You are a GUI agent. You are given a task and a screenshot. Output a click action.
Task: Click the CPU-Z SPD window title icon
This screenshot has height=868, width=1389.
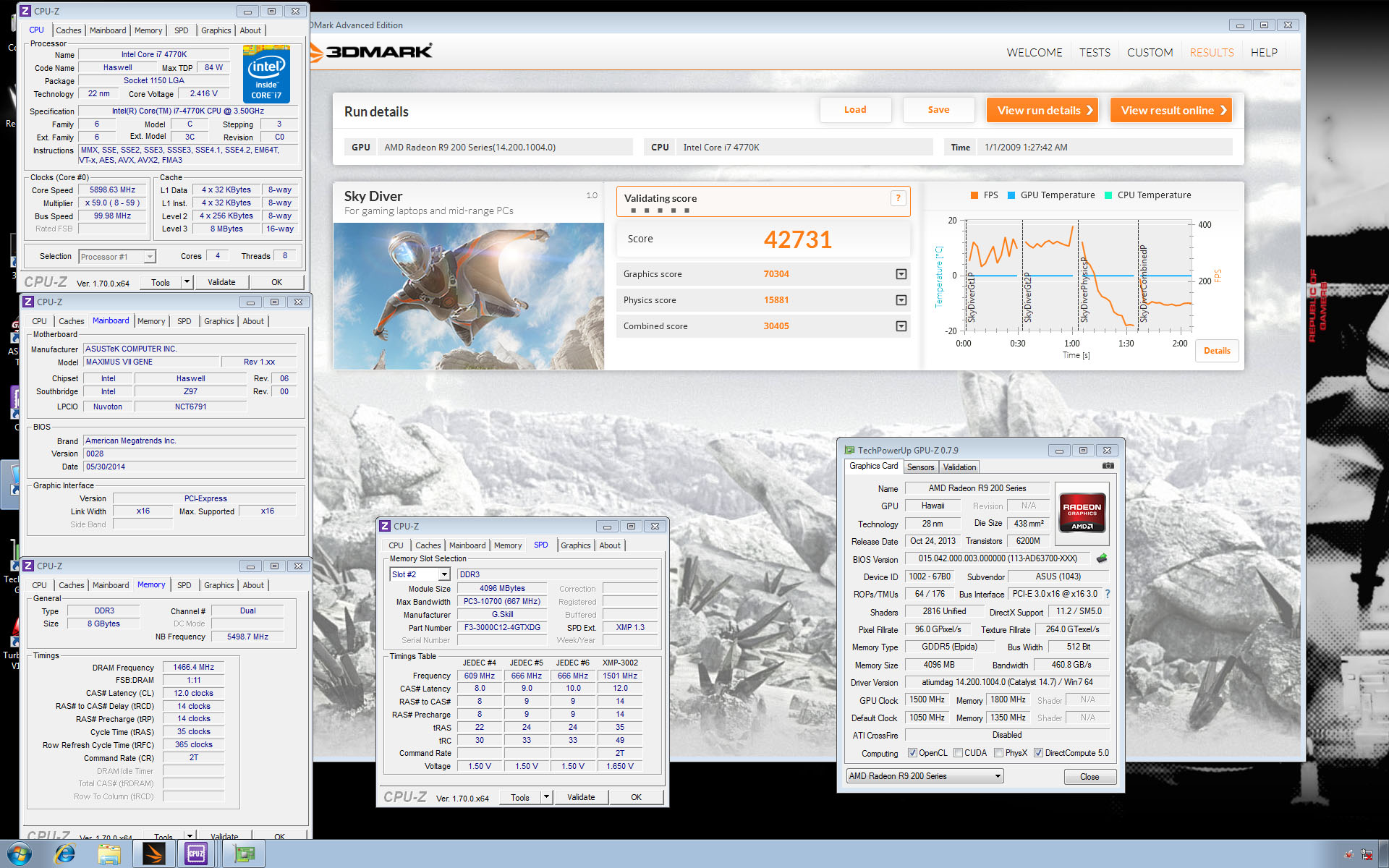click(386, 527)
